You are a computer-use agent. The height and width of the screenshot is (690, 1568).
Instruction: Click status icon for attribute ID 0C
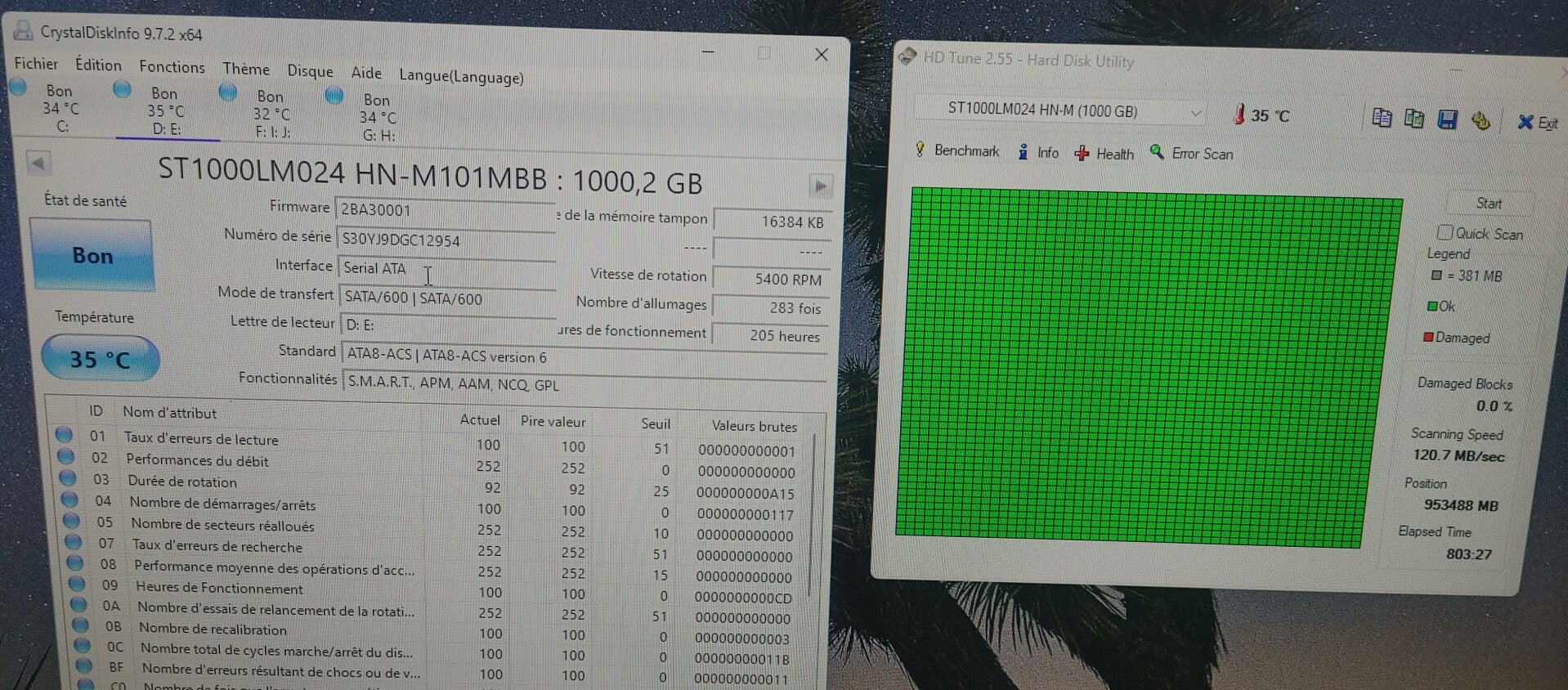[82, 646]
